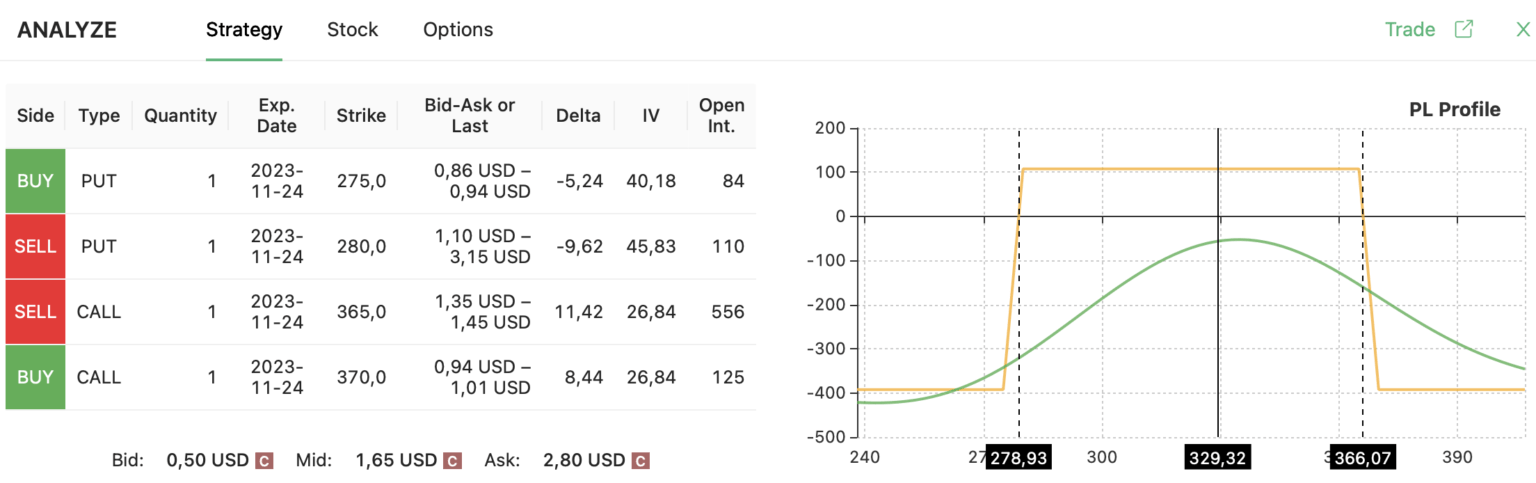The width and height of the screenshot is (1536, 483).
Task: Sort table by the Delta column header
Action: pos(578,116)
